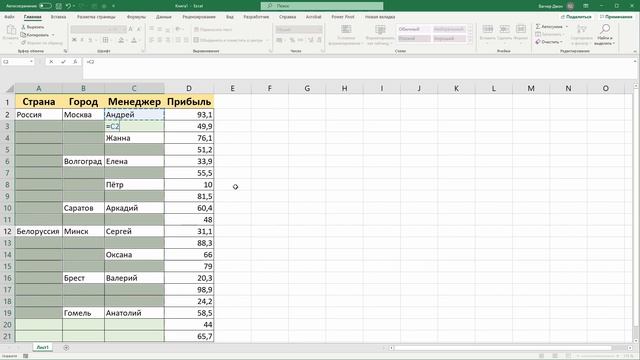Click the Fill Color bucket icon
The width and height of the screenshot is (640, 360).
[121, 40]
